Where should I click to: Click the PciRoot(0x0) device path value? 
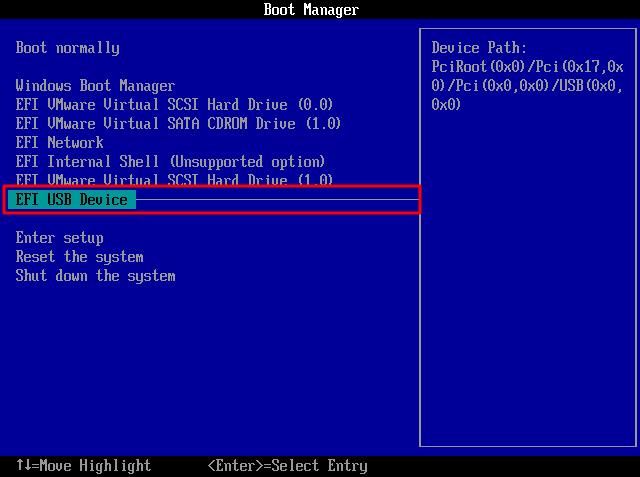pos(527,86)
